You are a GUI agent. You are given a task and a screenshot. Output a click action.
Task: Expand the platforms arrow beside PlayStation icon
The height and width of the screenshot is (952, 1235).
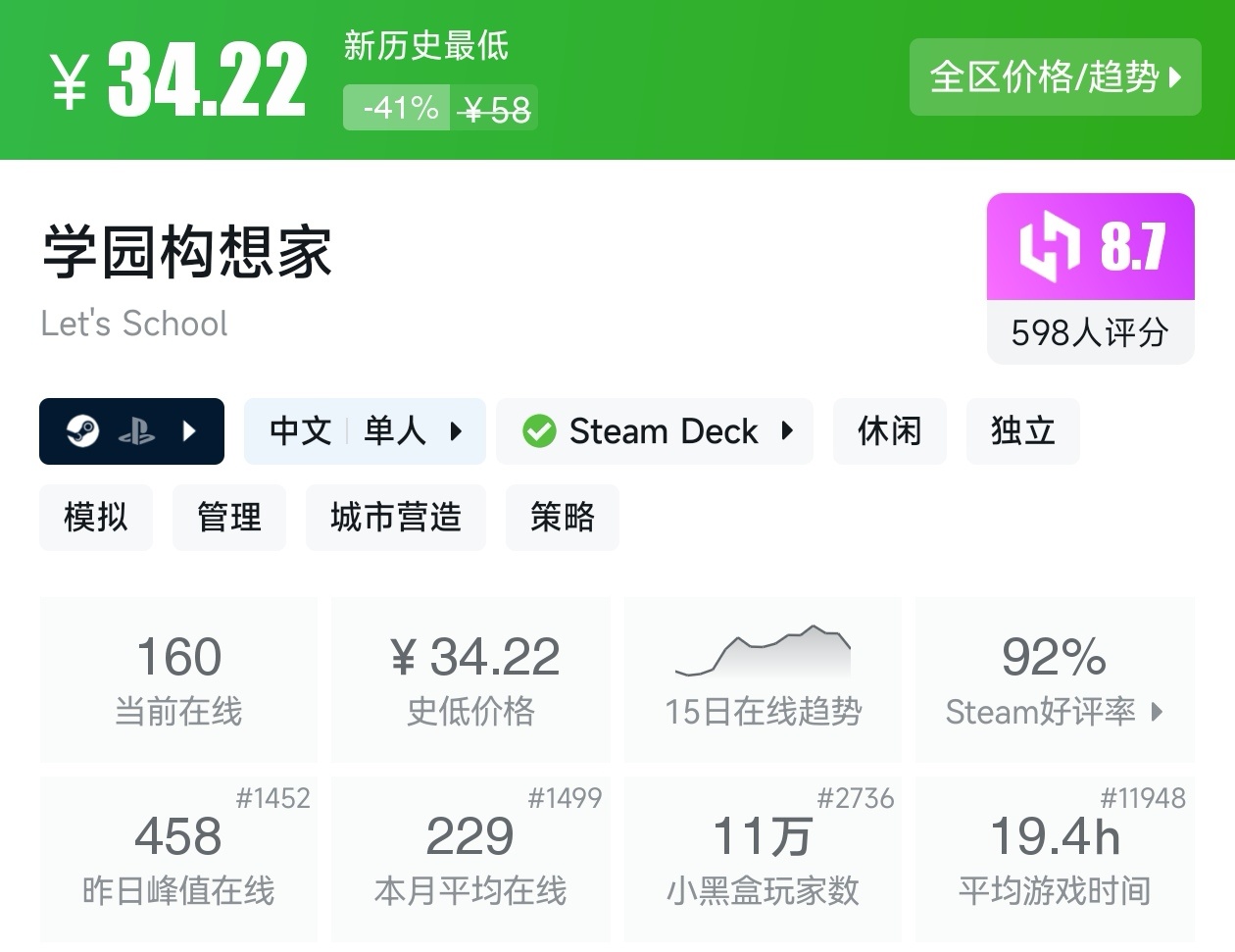pos(190,430)
